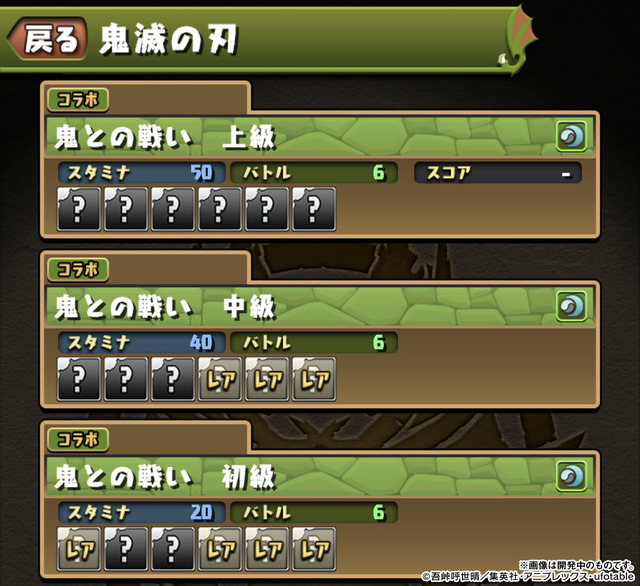Select the 鬼との戦い 初級 dungeon

tap(320, 477)
